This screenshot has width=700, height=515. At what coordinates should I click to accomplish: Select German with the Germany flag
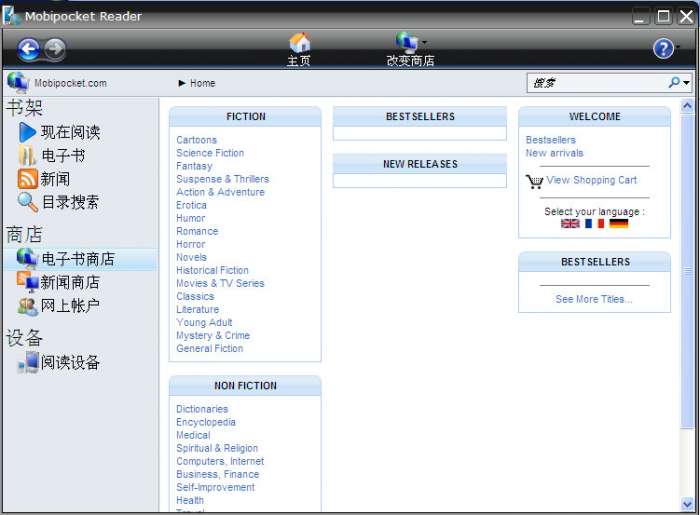pos(619,223)
